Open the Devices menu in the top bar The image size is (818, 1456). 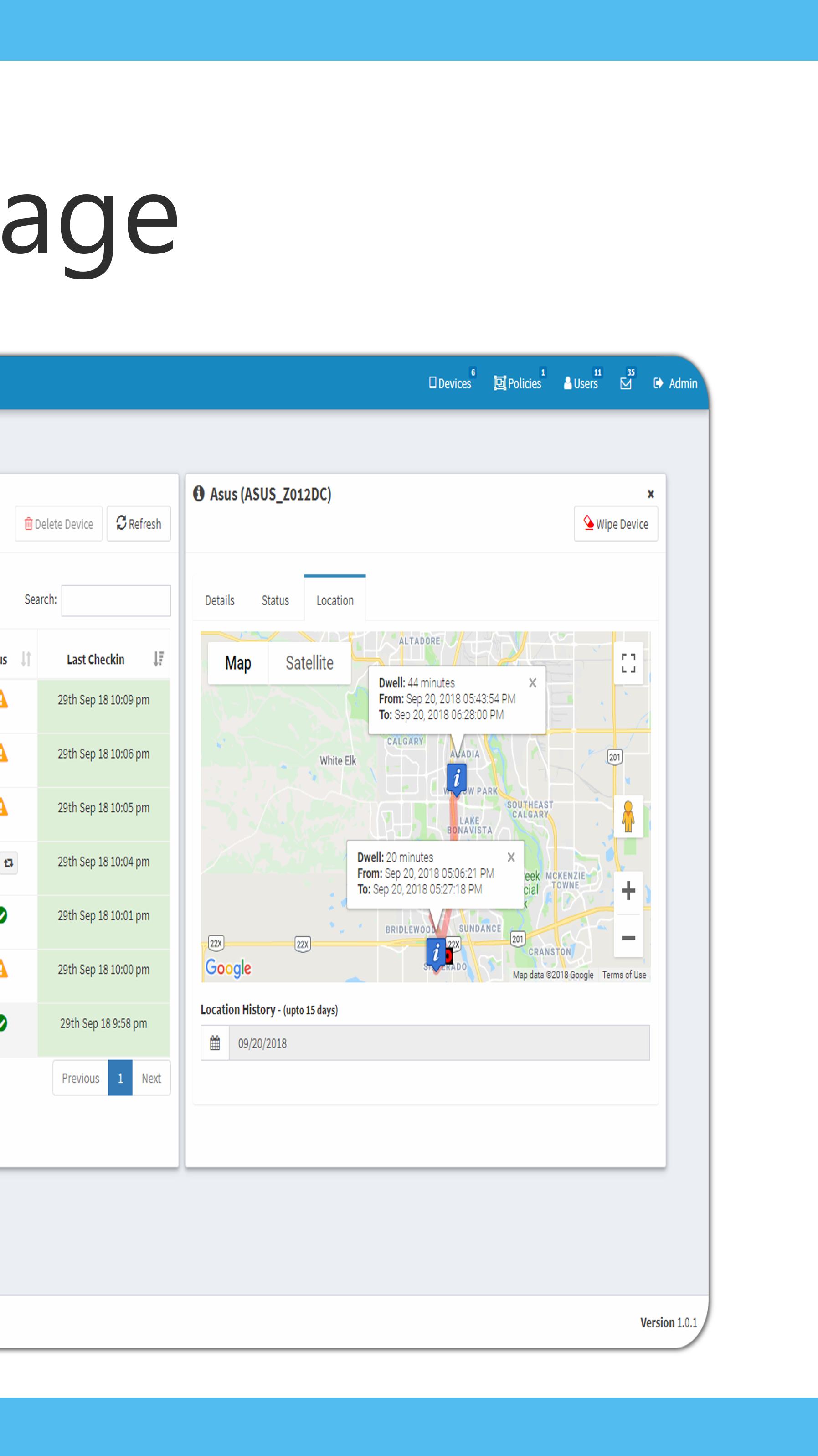450,383
